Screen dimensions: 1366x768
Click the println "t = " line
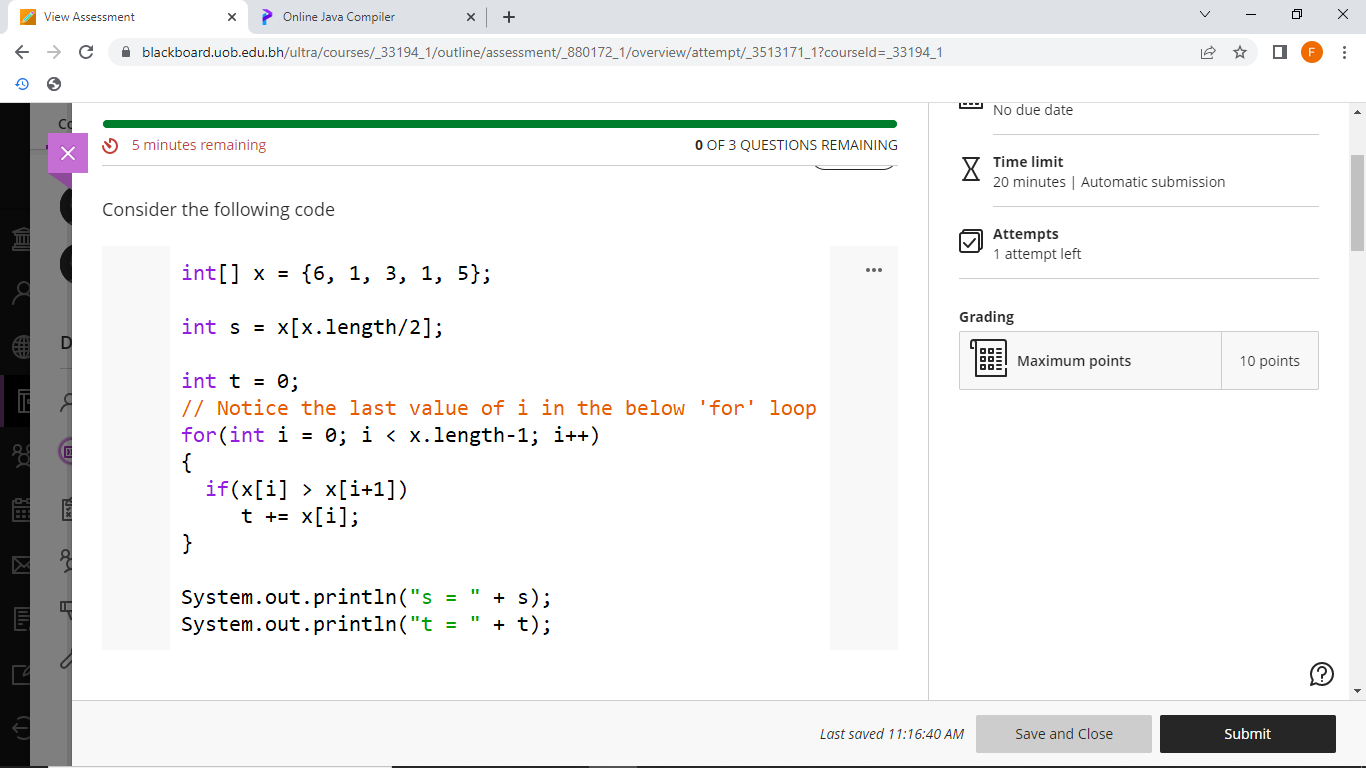tap(366, 624)
